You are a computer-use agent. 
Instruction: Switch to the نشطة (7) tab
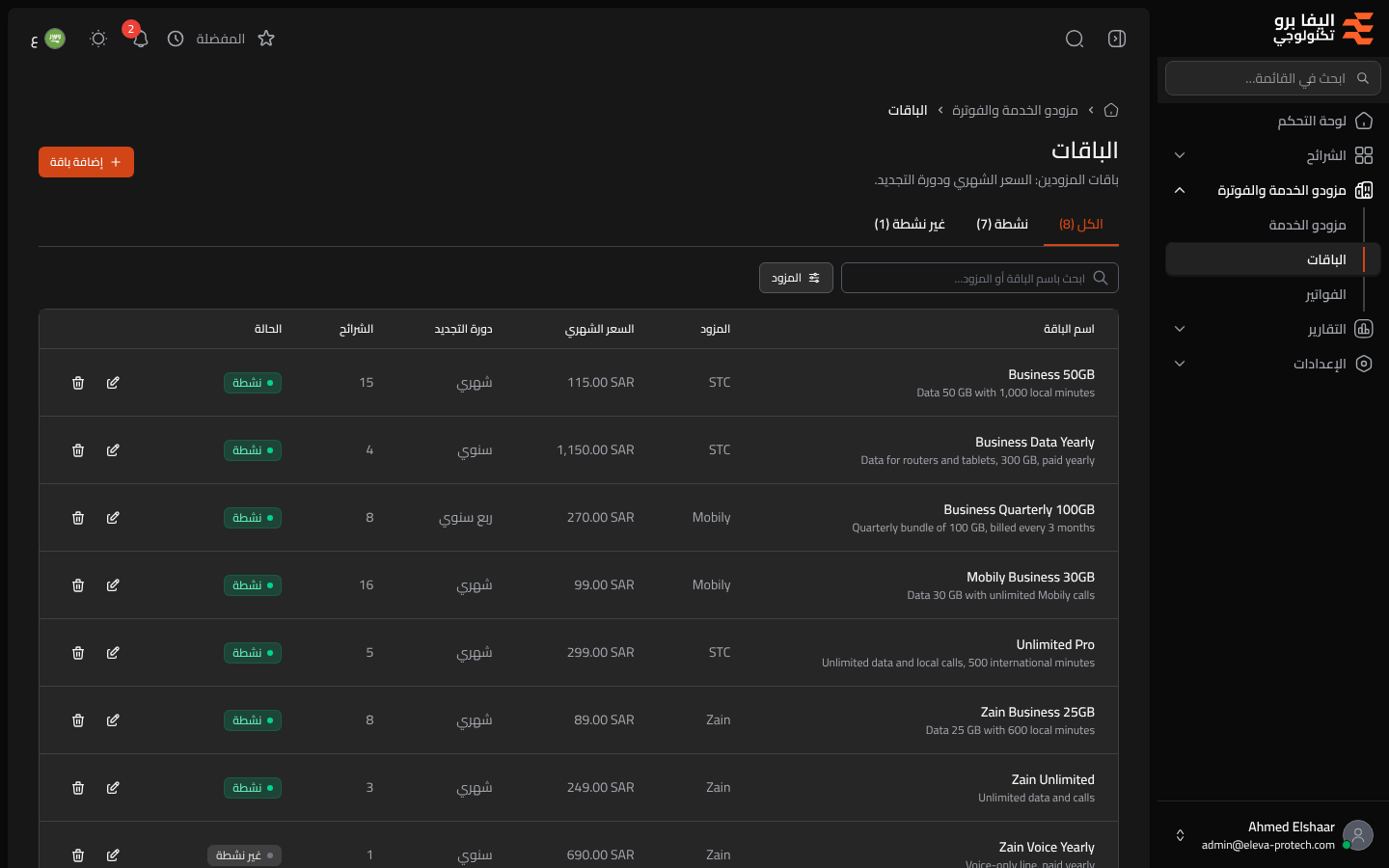coord(1002,224)
